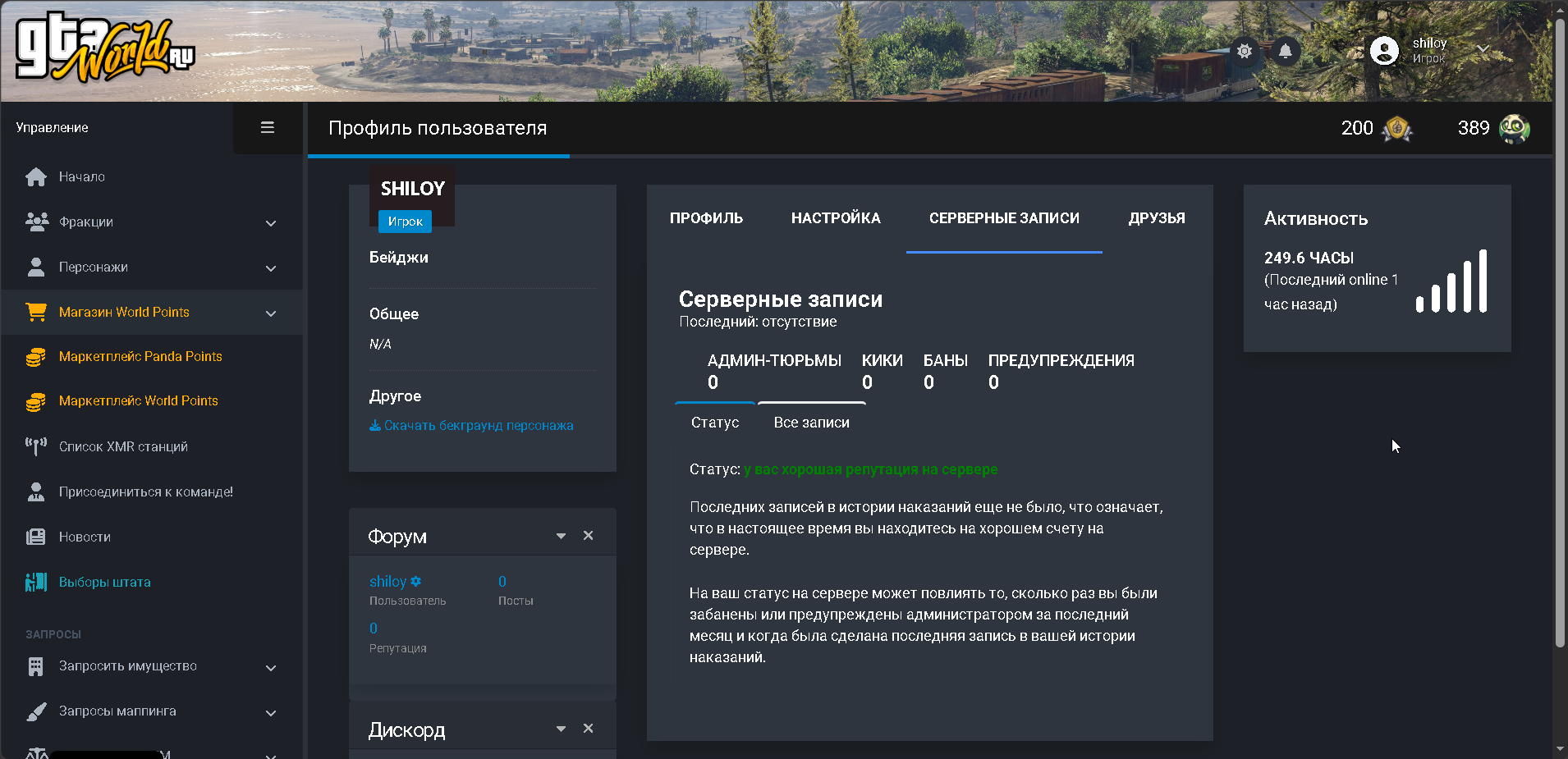Click the verified gear badge next to shiloy
This screenshot has height=759, width=1568.
point(416,581)
